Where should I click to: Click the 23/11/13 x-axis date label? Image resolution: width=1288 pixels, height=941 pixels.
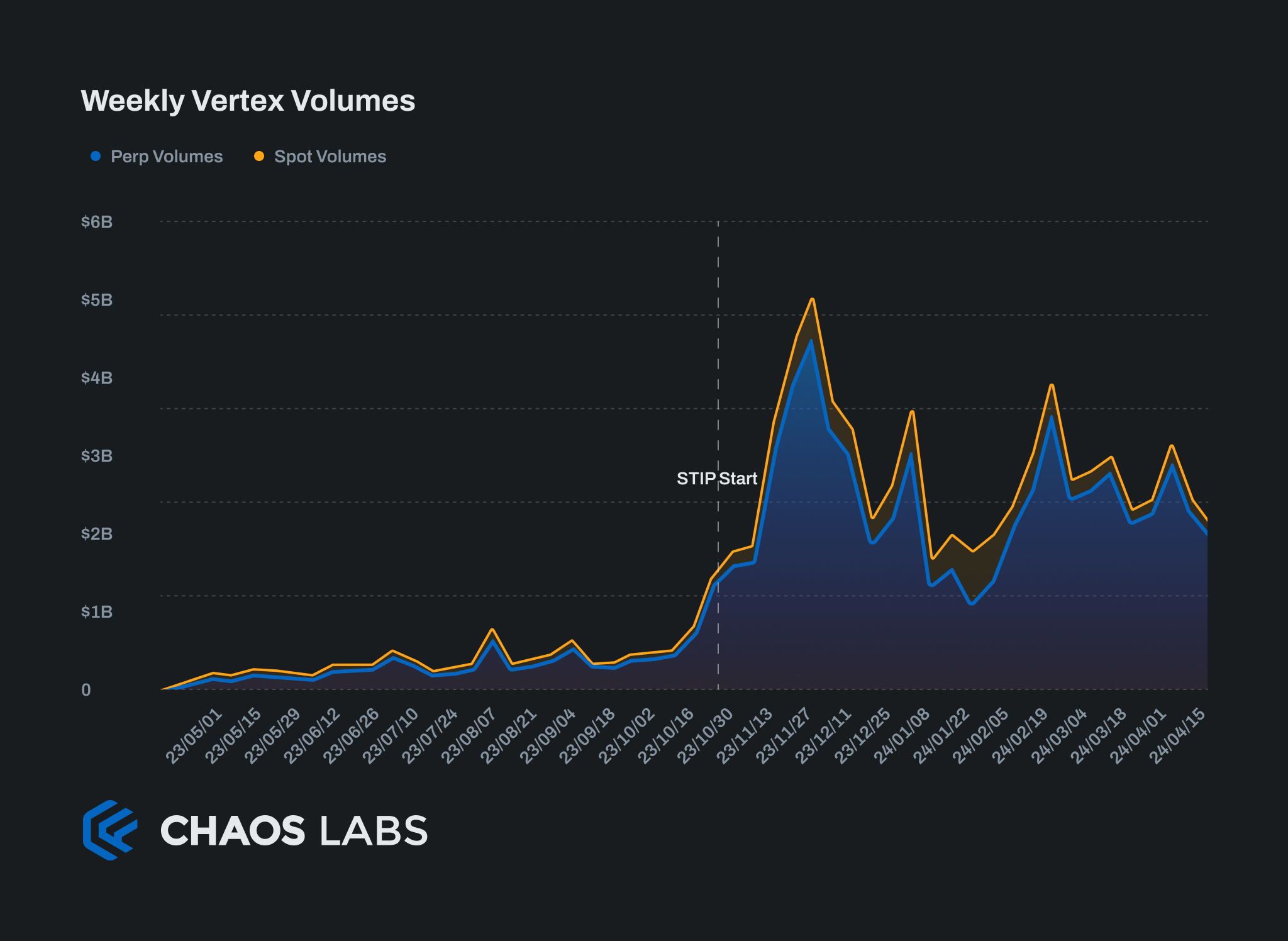[745, 736]
